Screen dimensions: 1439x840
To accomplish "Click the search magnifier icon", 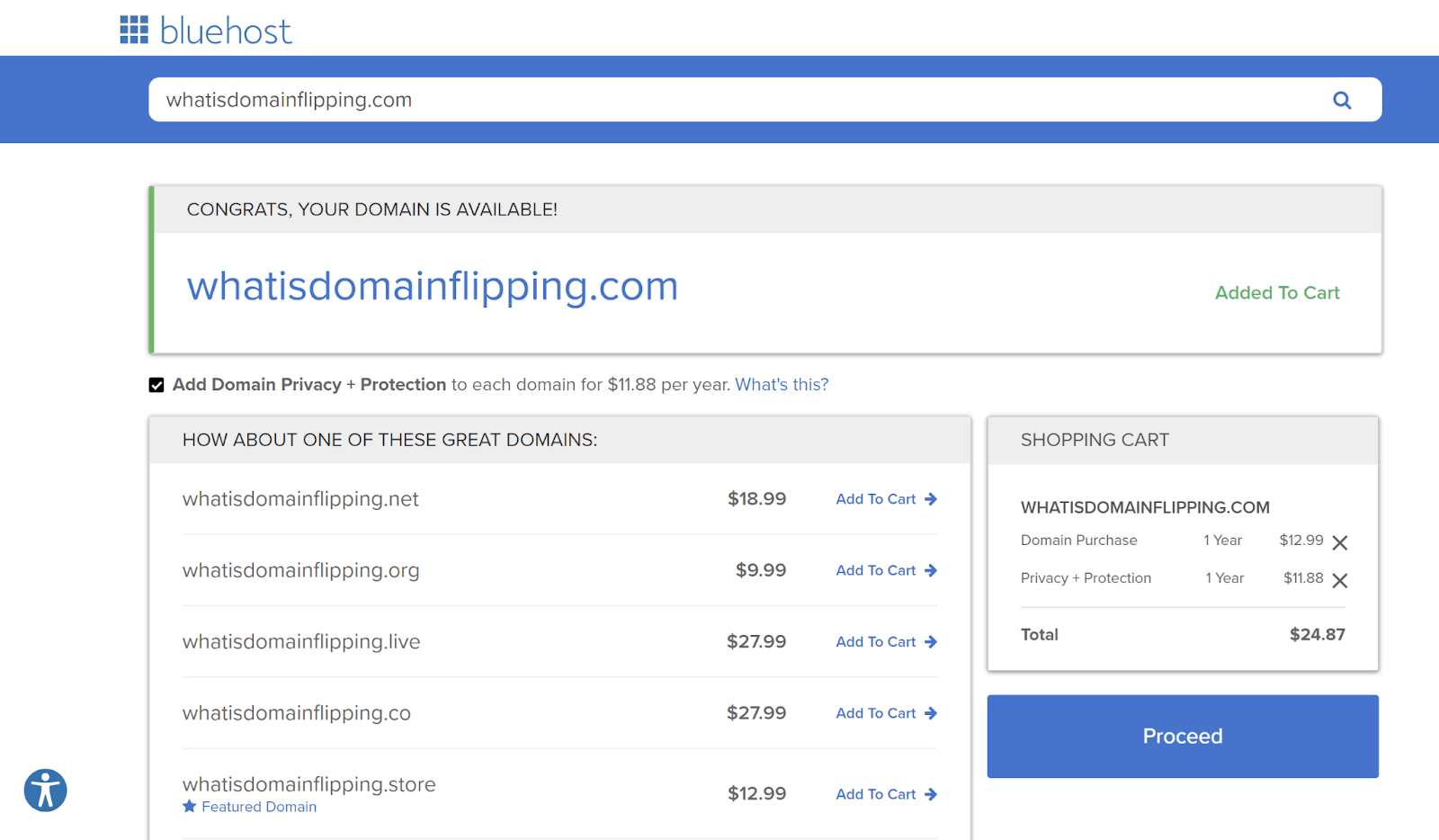I will click(1342, 99).
